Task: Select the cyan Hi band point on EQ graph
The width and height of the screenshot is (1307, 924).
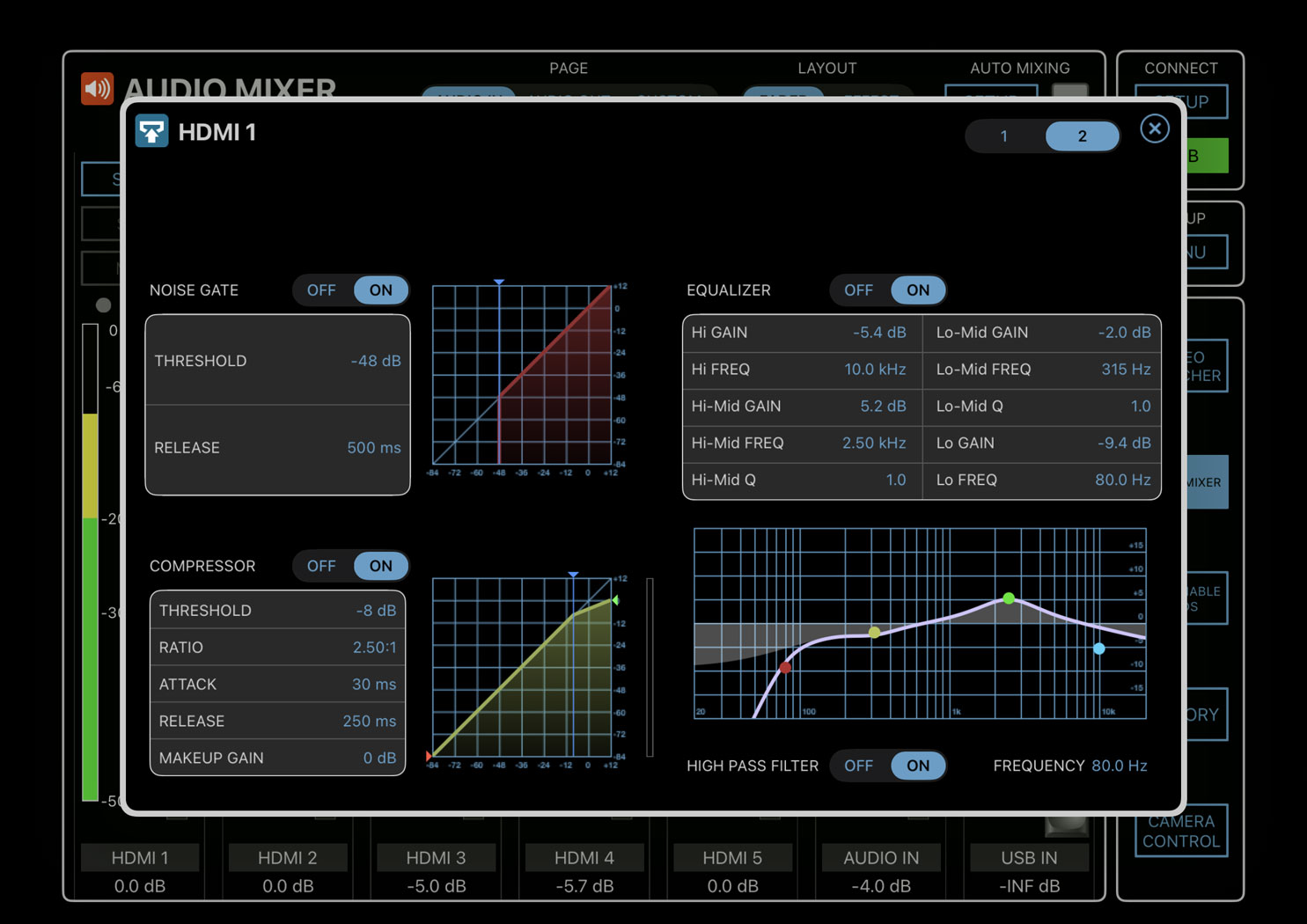Action: point(1099,649)
